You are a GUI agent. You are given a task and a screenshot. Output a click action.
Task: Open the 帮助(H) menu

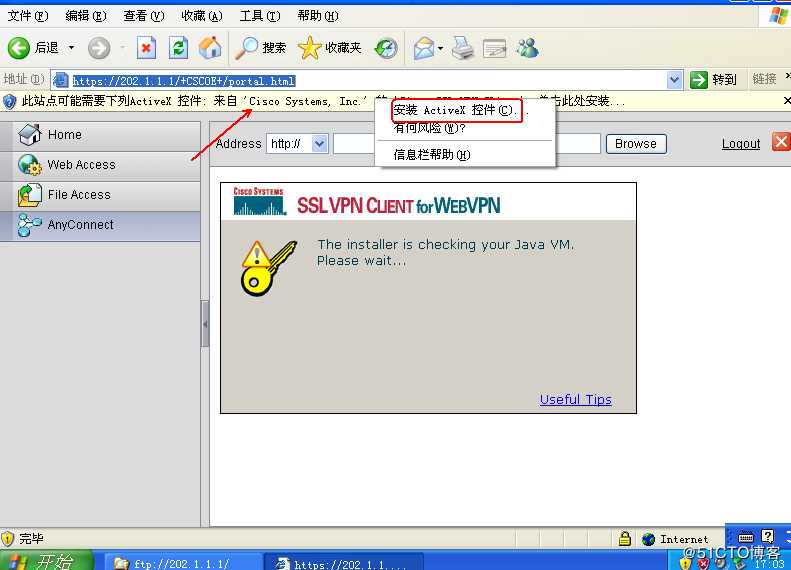coord(318,16)
